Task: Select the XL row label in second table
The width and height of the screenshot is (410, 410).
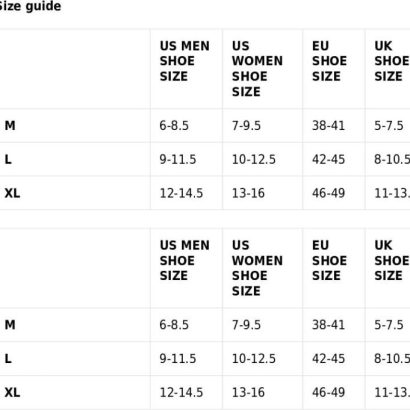Action: coord(12,392)
